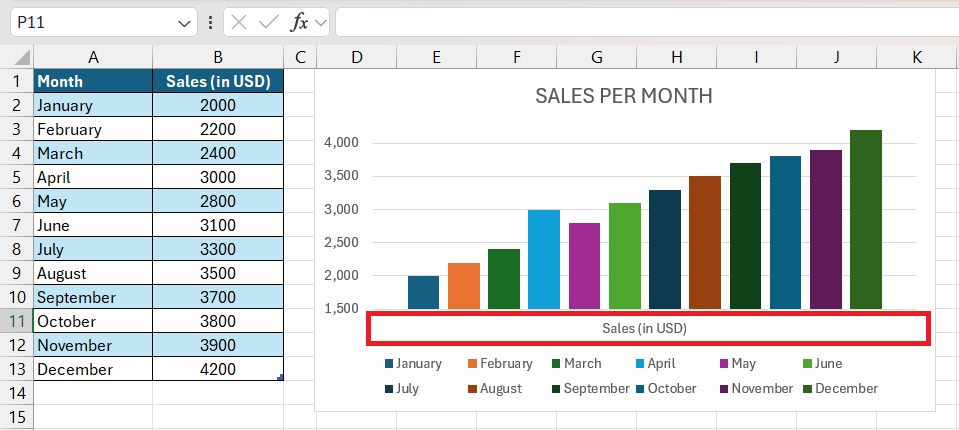The image size is (959, 430).
Task: Click the Month header cell
Action: [93, 81]
